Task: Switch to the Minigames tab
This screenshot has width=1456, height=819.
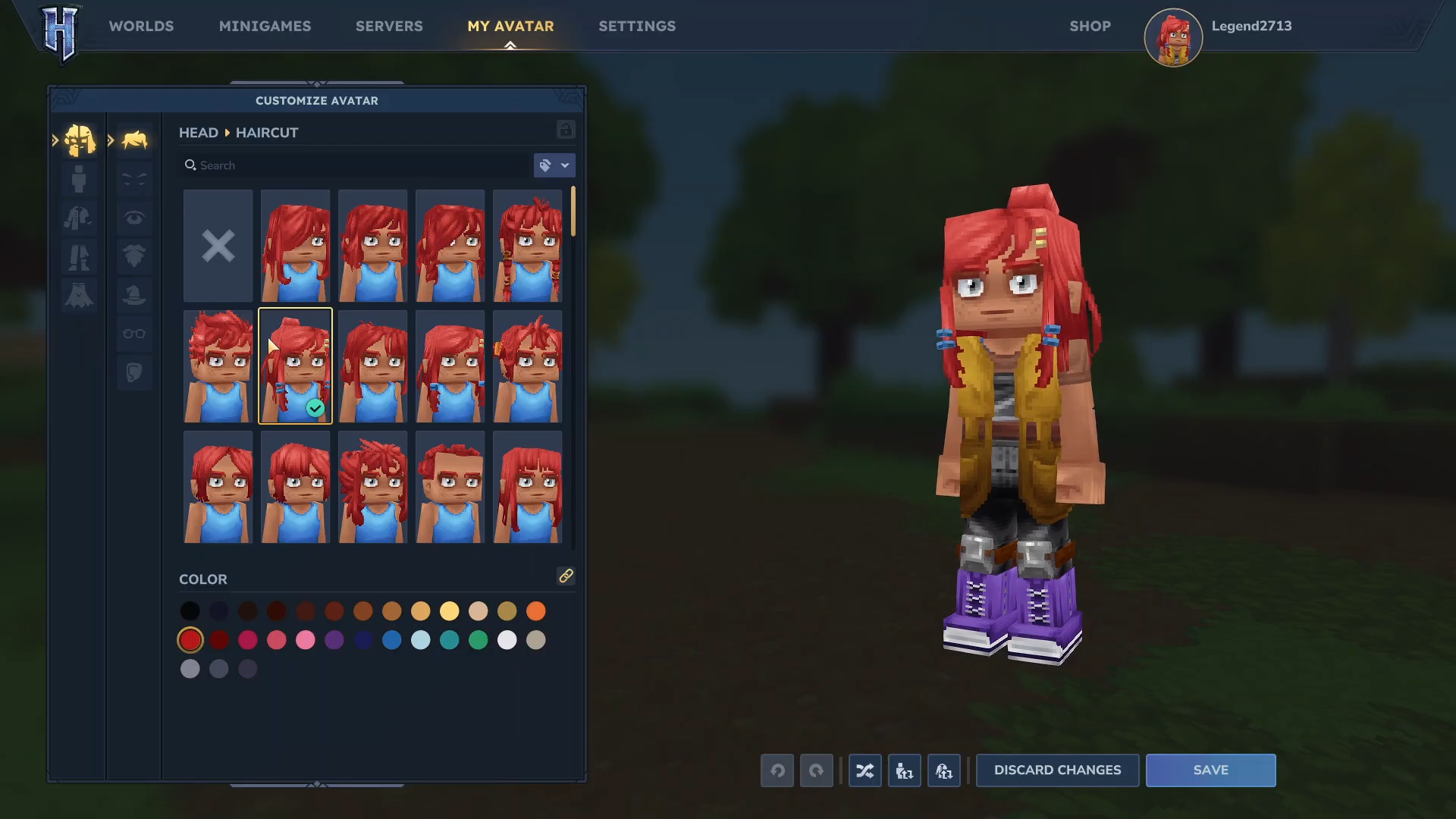Action: point(265,26)
